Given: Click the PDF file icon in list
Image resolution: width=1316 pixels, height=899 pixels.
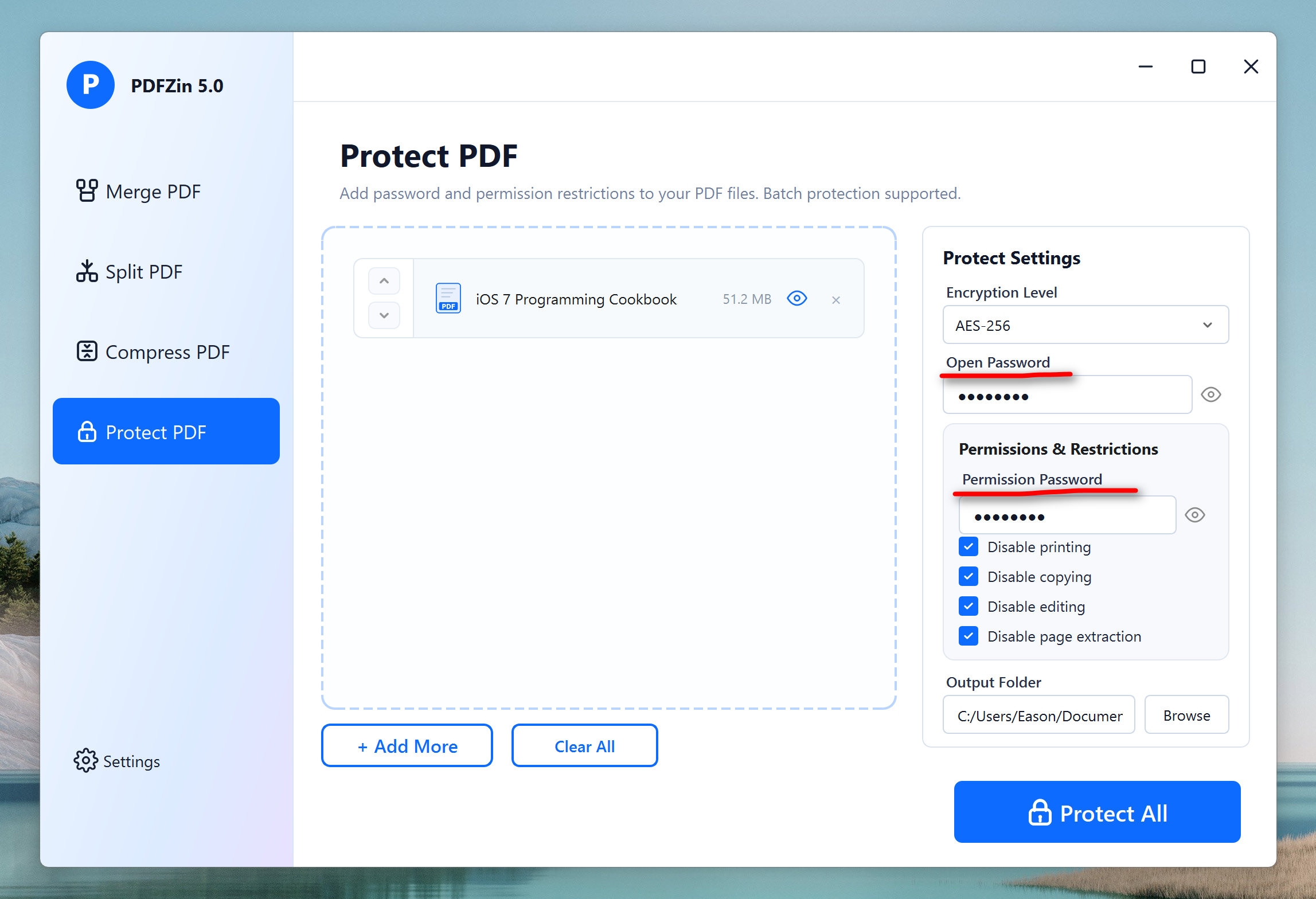Looking at the screenshot, I should coord(448,298).
